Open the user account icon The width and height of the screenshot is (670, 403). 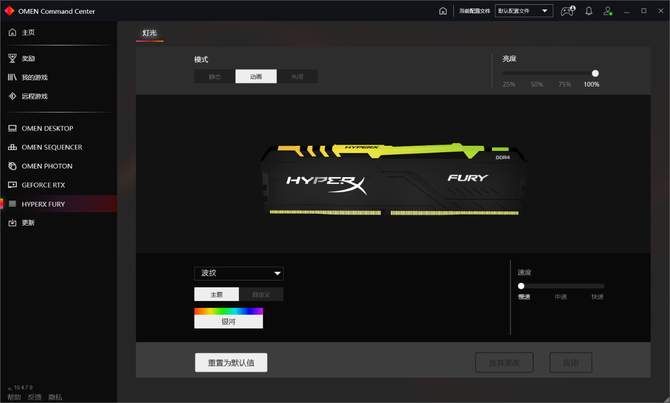point(608,11)
